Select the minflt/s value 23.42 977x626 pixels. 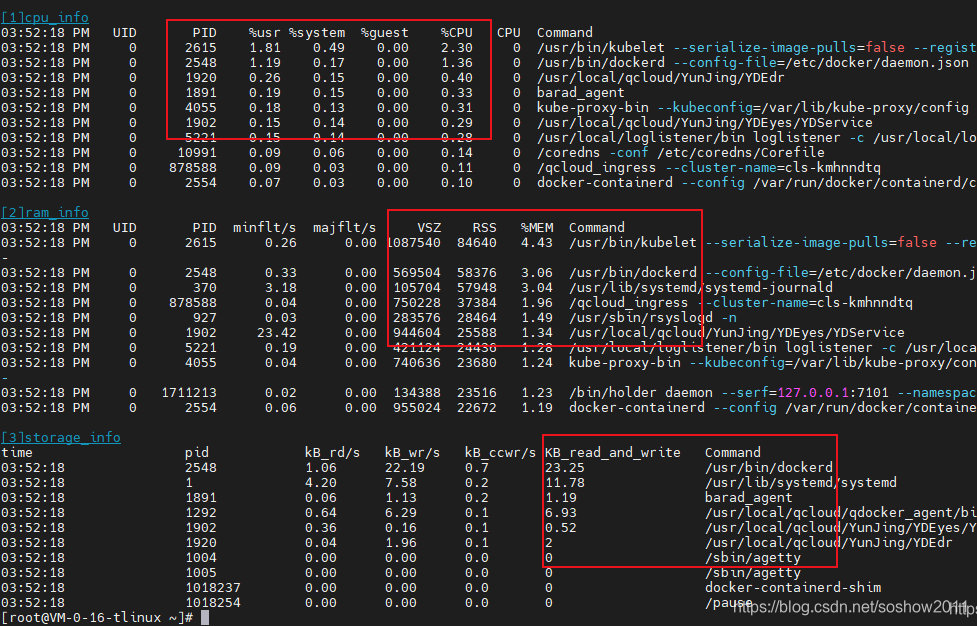[277, 333]
